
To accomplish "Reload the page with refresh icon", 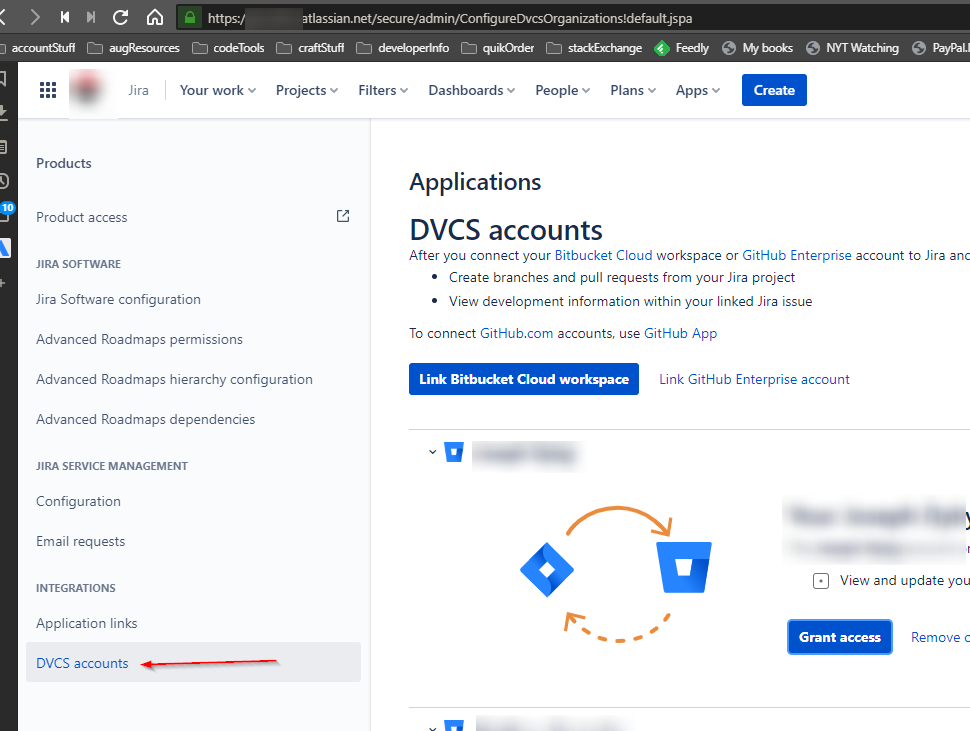I will coord(121,17).
